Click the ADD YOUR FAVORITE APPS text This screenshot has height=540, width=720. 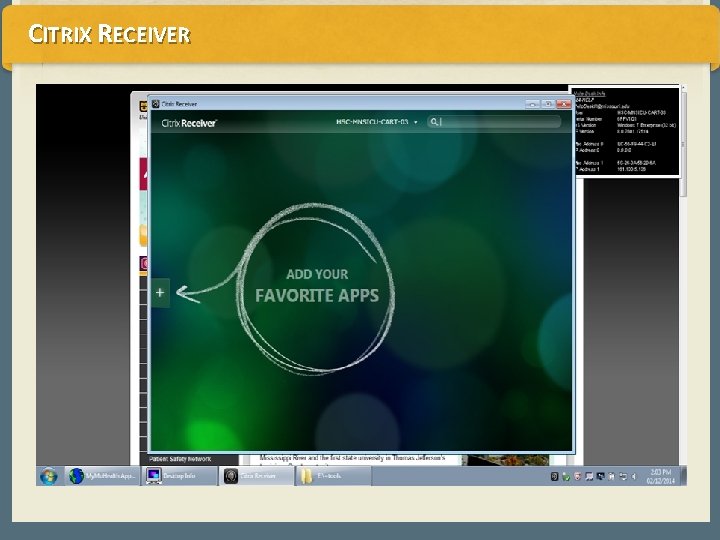[x=317, y=286]
